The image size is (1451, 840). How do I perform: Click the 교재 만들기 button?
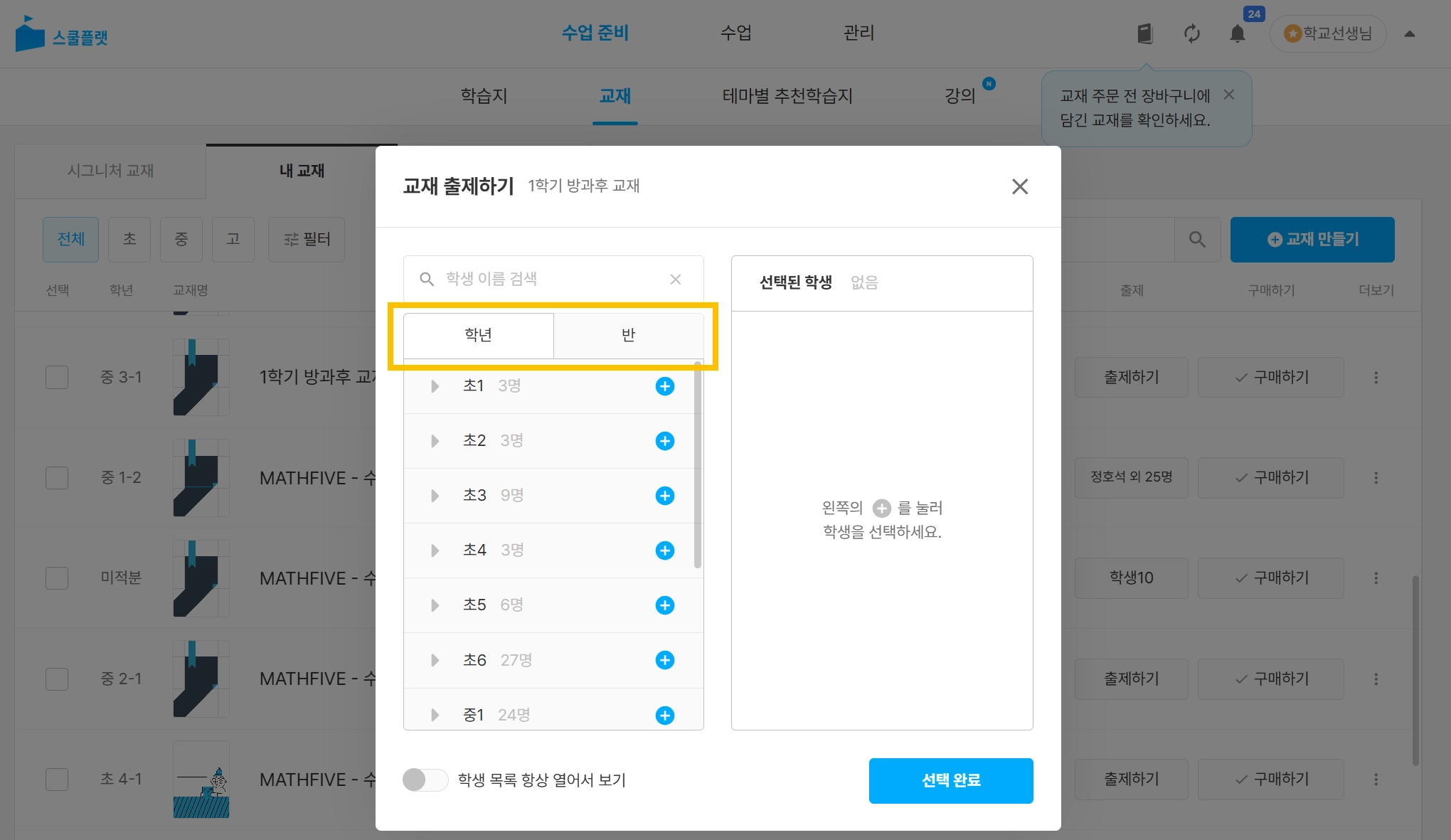pos(1312,240)
